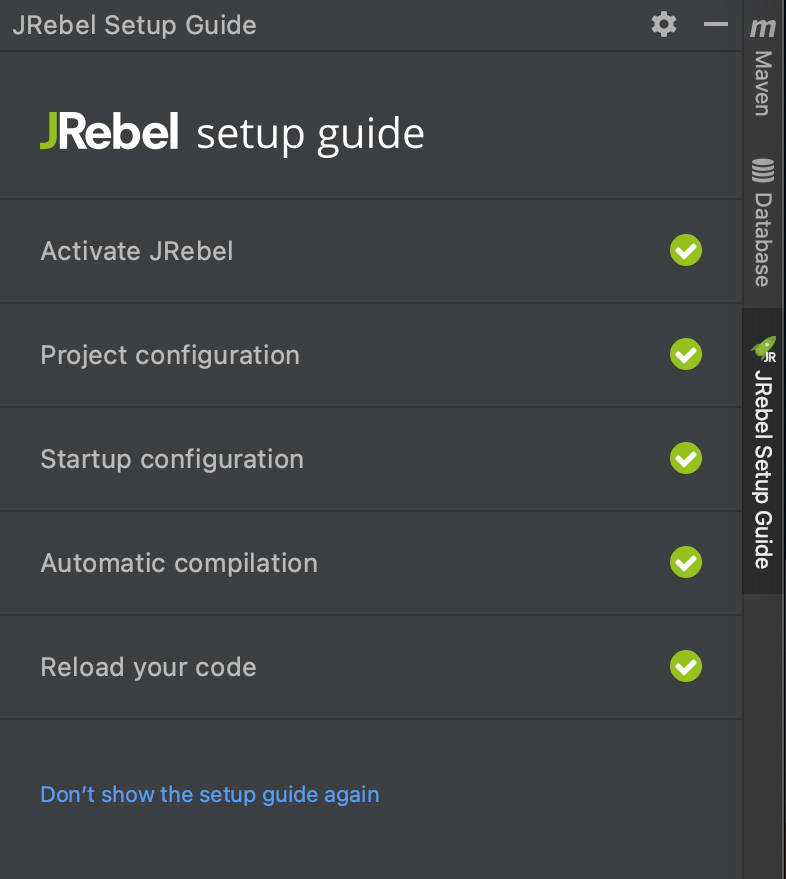The image size is (786, 879).
Task: Click the green checkmark beside Project configuration
Action: [x=686, y=354]
